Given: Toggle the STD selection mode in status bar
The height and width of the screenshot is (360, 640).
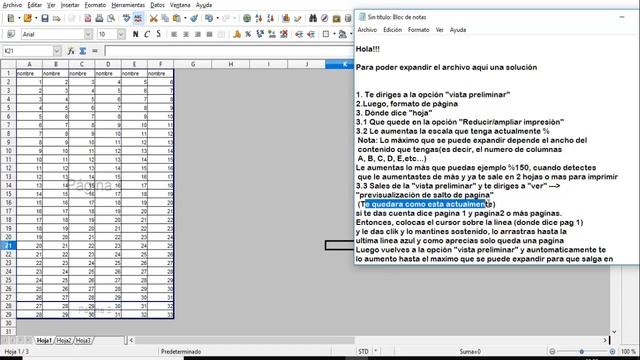Looking at the screenshot, I should 363,351.
